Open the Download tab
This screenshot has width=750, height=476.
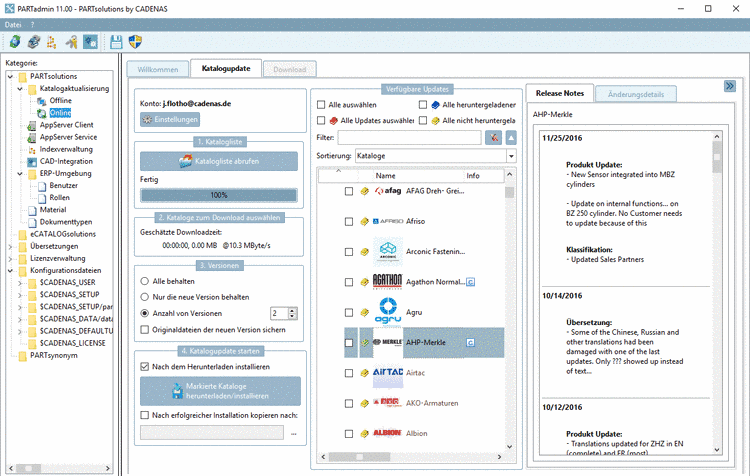pos(289,69)
